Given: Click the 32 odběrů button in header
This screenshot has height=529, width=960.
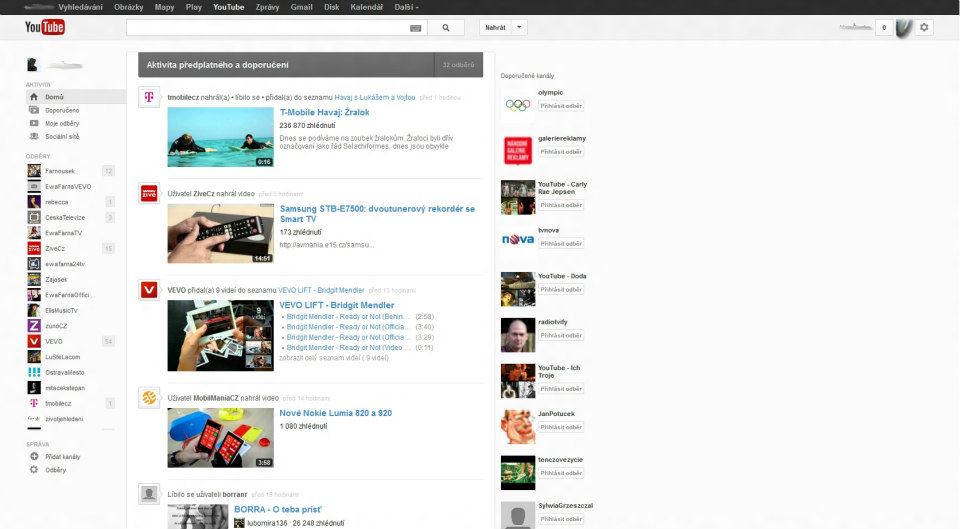Looking at the screenshot, I should point(458,65).
